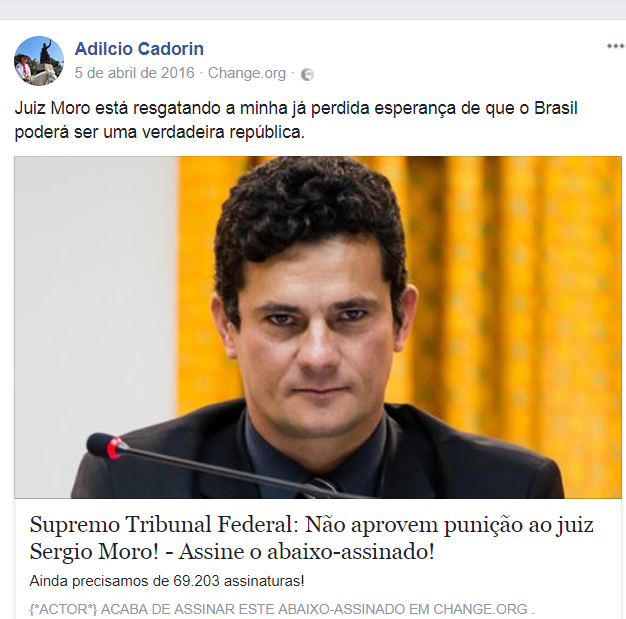Click the word 'Brasil' in post text
Screen dimensions: 626x619
556,109
